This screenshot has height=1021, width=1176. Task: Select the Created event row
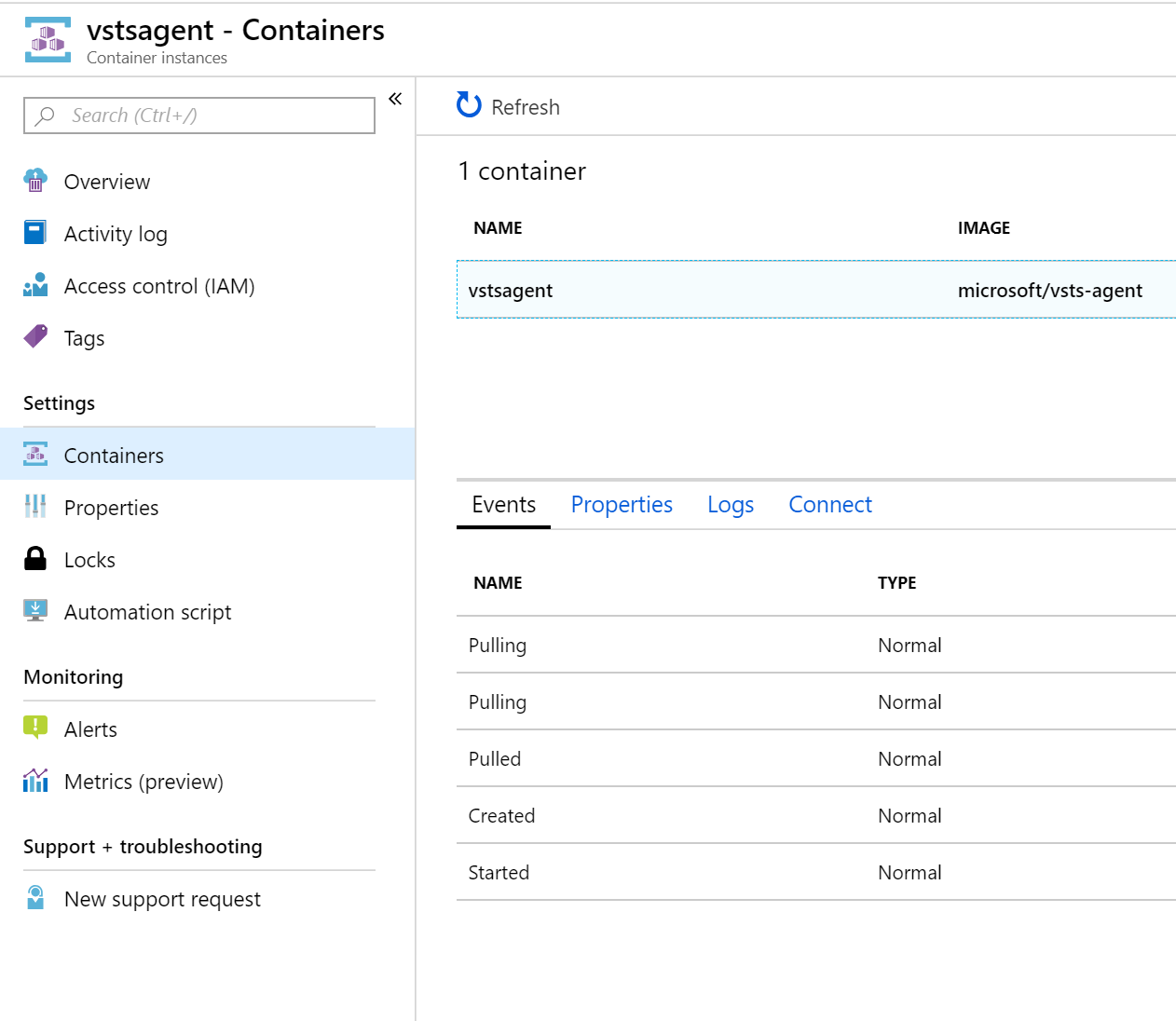point(816,815)
